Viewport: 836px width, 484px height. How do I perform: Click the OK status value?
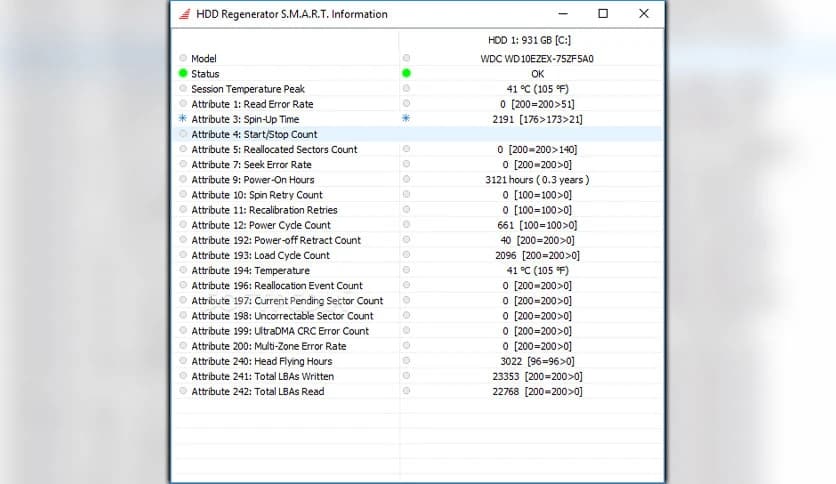[537, 74]
